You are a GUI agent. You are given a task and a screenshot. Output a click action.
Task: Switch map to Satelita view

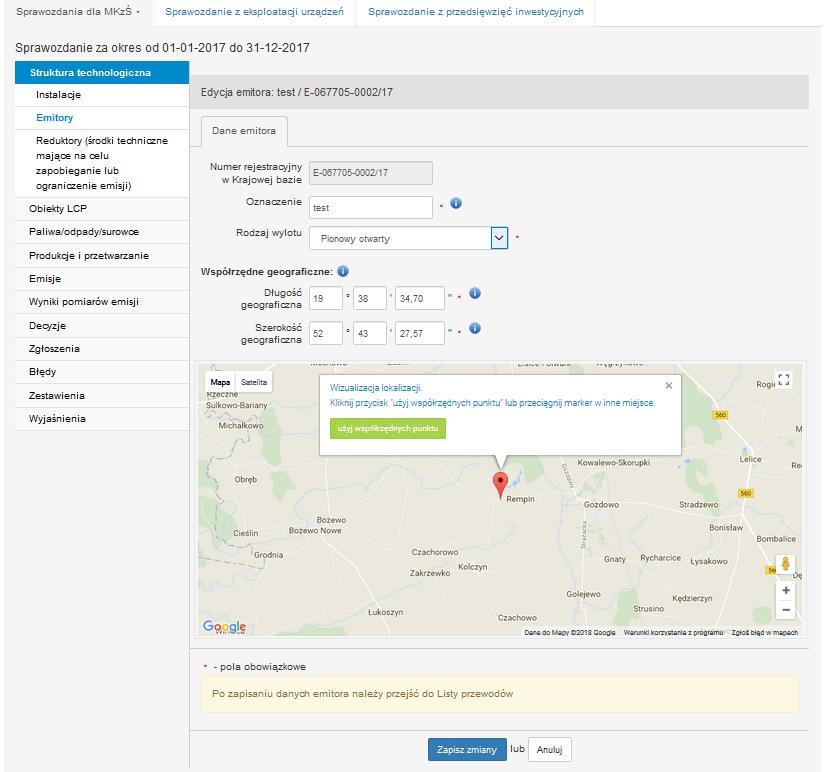tap(253, 382)
